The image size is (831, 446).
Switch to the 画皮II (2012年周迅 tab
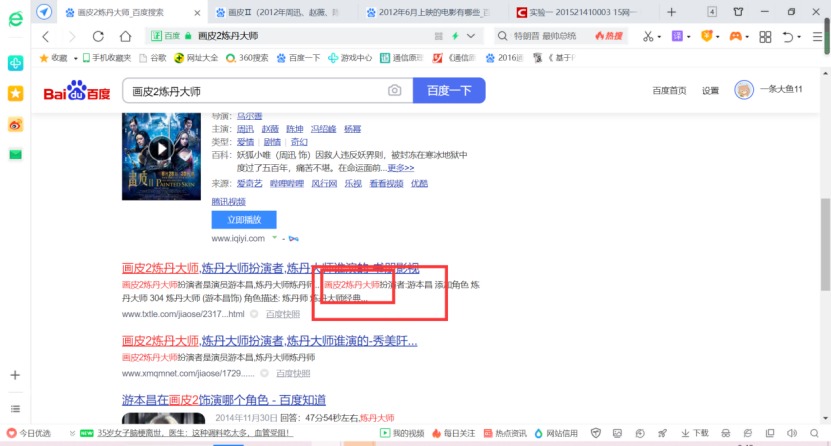(284, 12)
